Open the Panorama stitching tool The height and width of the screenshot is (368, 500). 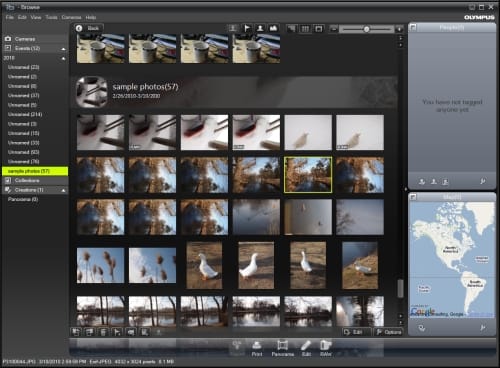click(282, 348)
